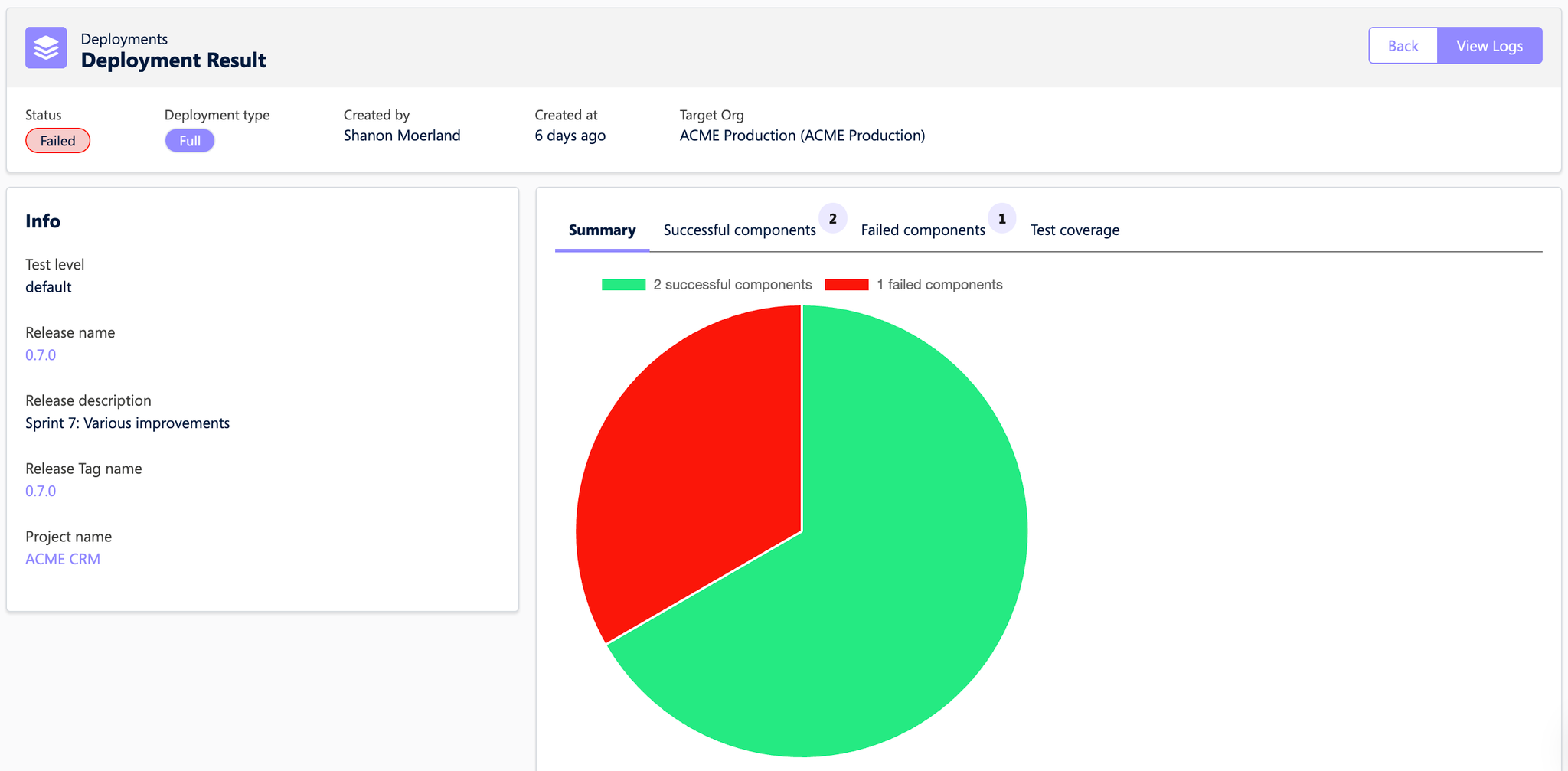Click the failed components count badge
1568x771 pixels.
click(x=1001, y=219)
